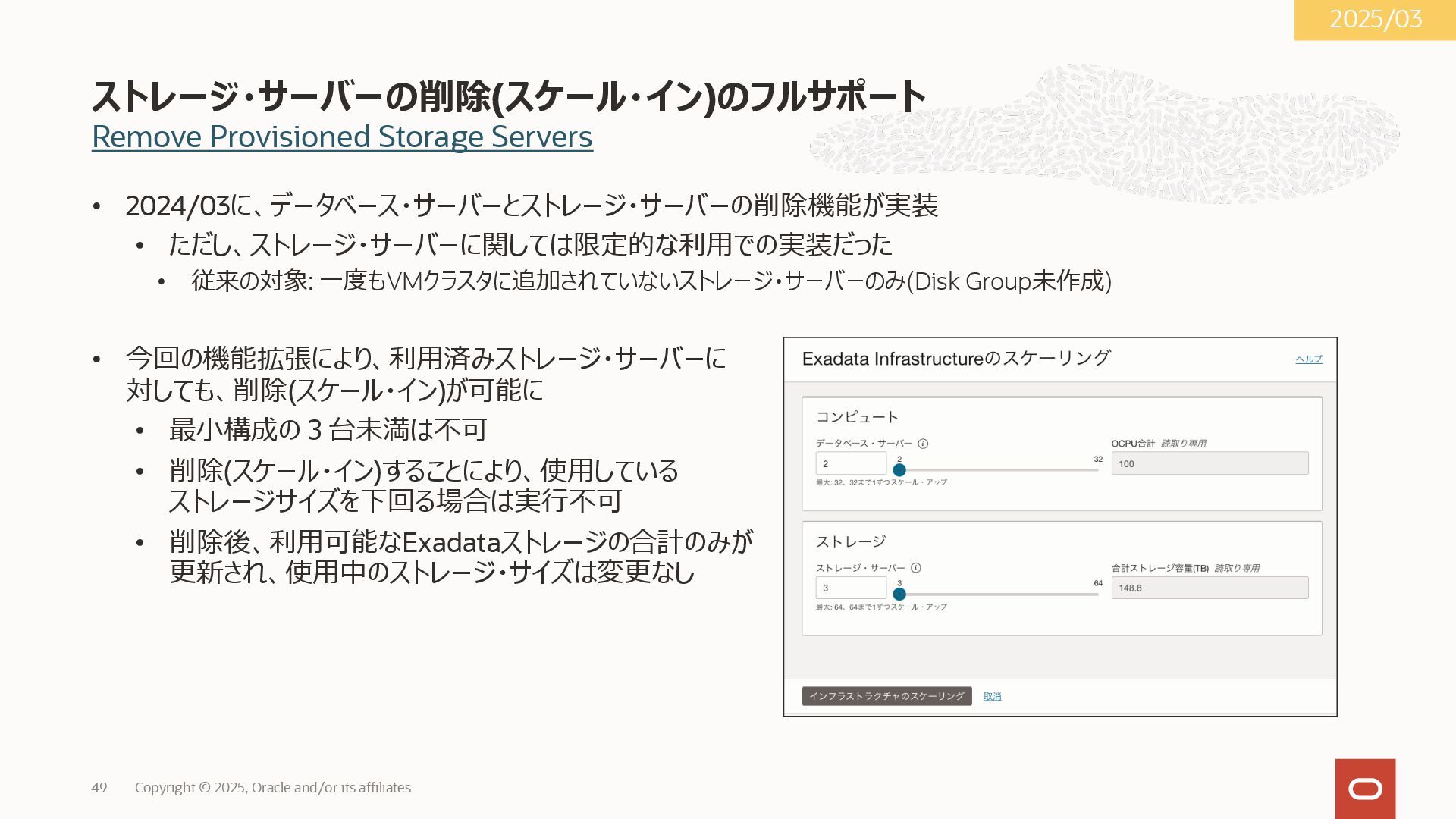1456x819 pixels.
Task: Click the info icon beside ストレージ・サーバー
Action: [915, 568]
